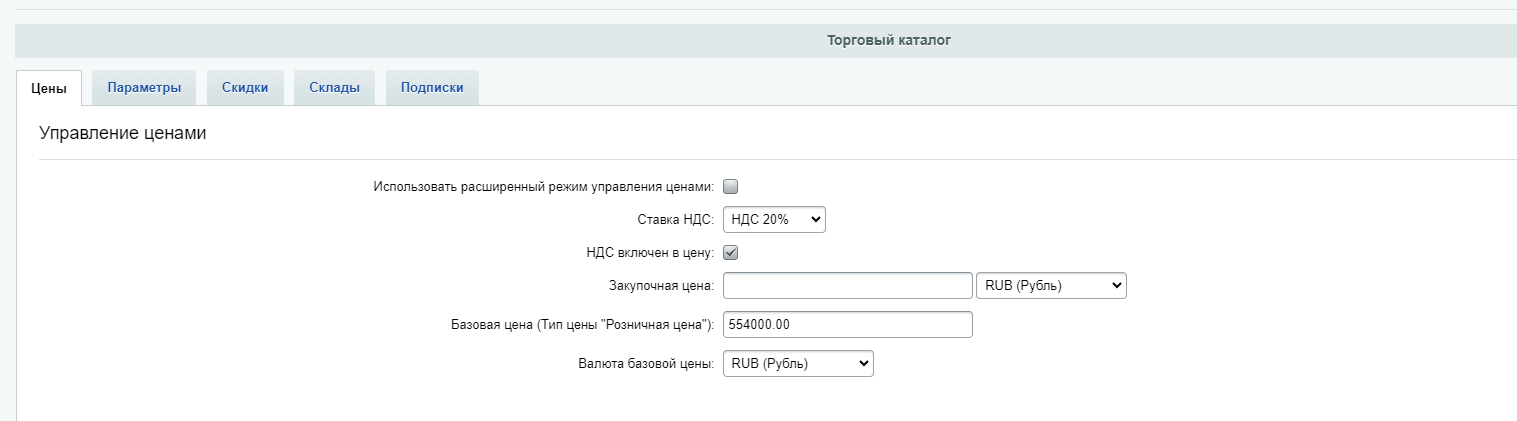Screen dimensions: 1517x421
Task: Open the Параметры tab
Action: tap(144, 88)
